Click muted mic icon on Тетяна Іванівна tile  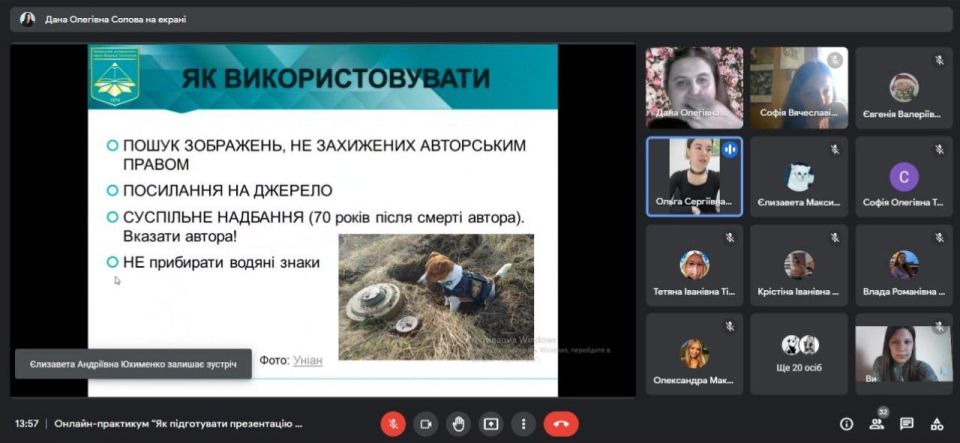tap(730, 237)
